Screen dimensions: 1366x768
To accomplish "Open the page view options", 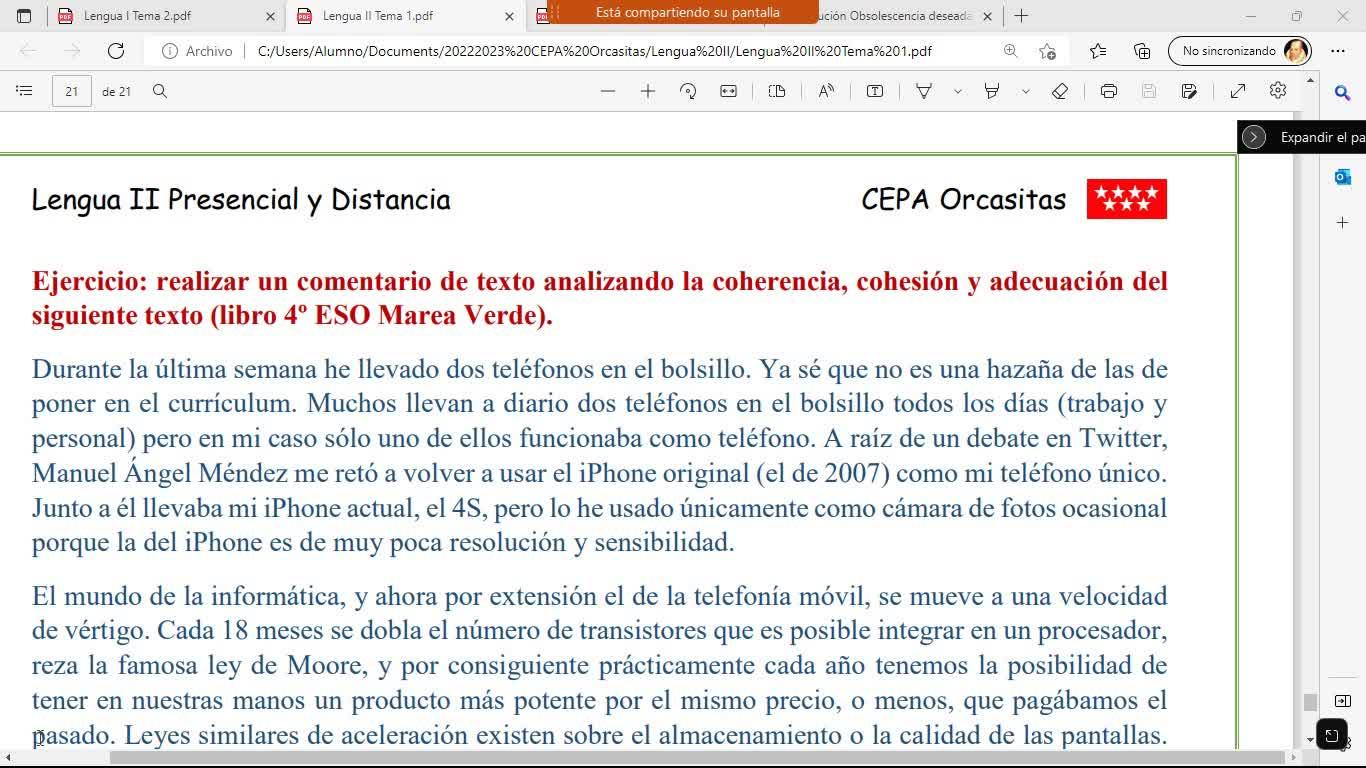I will pyautogui.click(x=777, y=91).
